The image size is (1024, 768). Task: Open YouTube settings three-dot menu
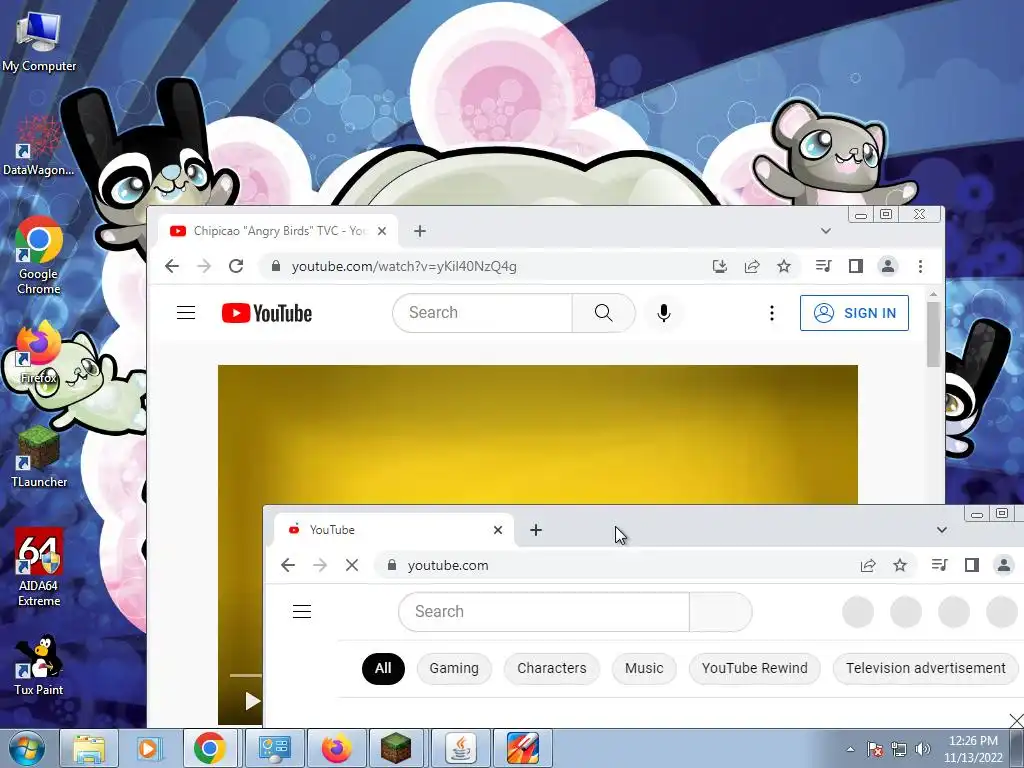tap(772, 313)
